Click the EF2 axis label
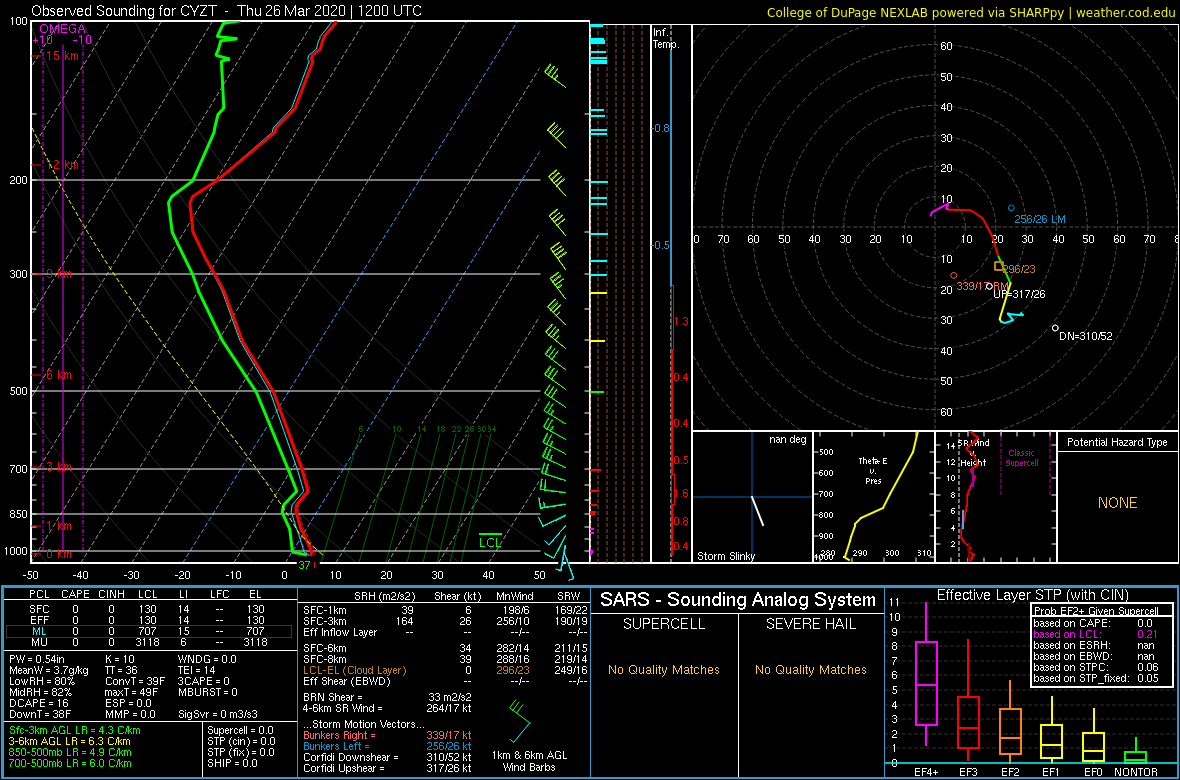The height and width of the screenshot is (780, 1180). [x=1010, y=772]
